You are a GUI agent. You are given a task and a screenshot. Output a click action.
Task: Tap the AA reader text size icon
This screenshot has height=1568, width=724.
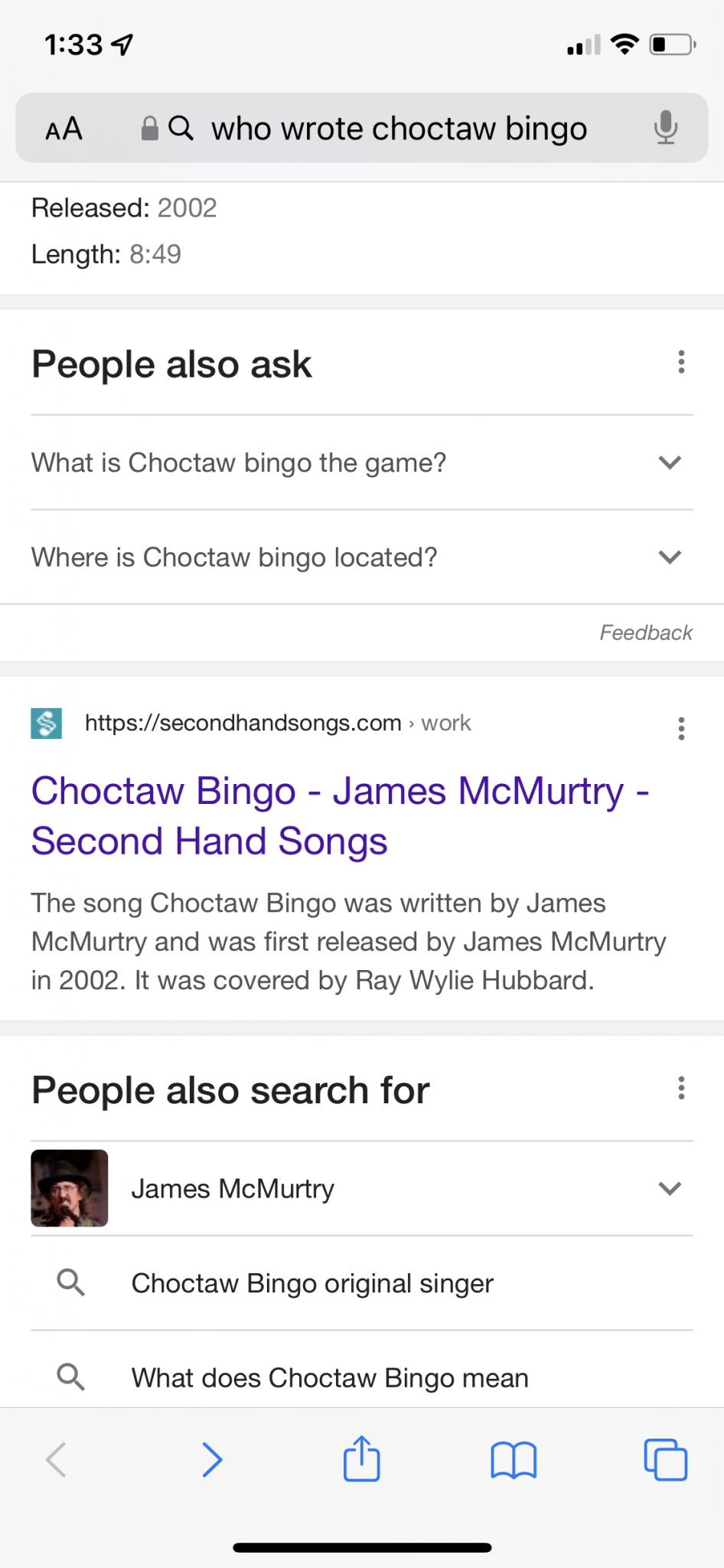64,129
